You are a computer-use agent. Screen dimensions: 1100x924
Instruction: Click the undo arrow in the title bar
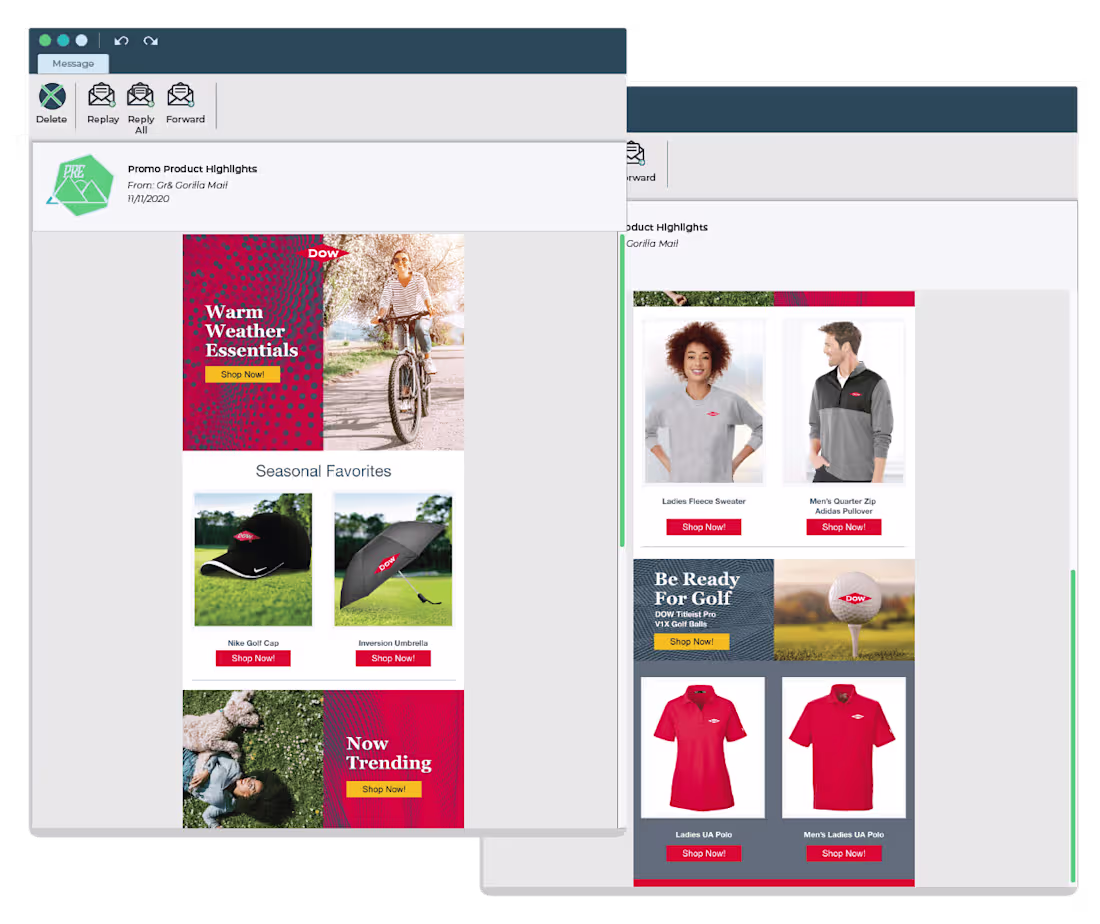(x=121, y=40)
